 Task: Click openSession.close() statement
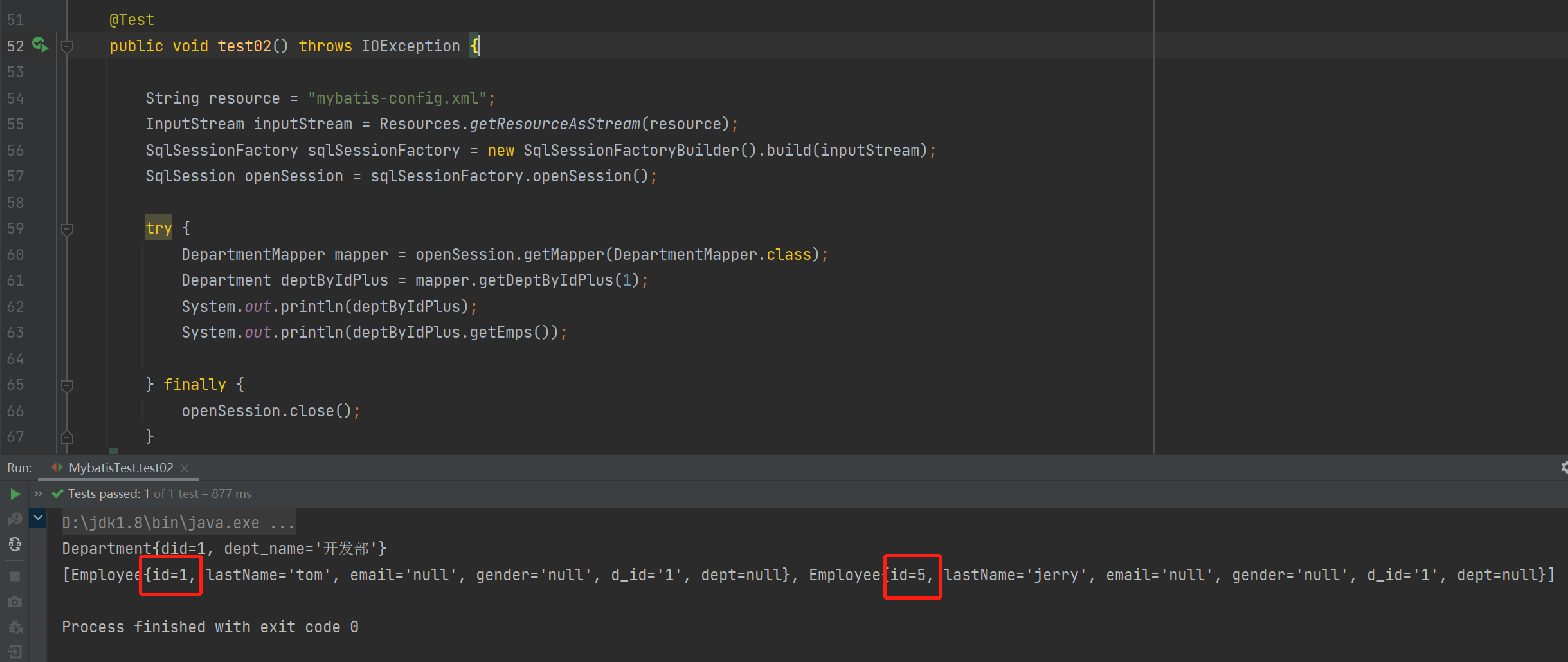(271, 411)
